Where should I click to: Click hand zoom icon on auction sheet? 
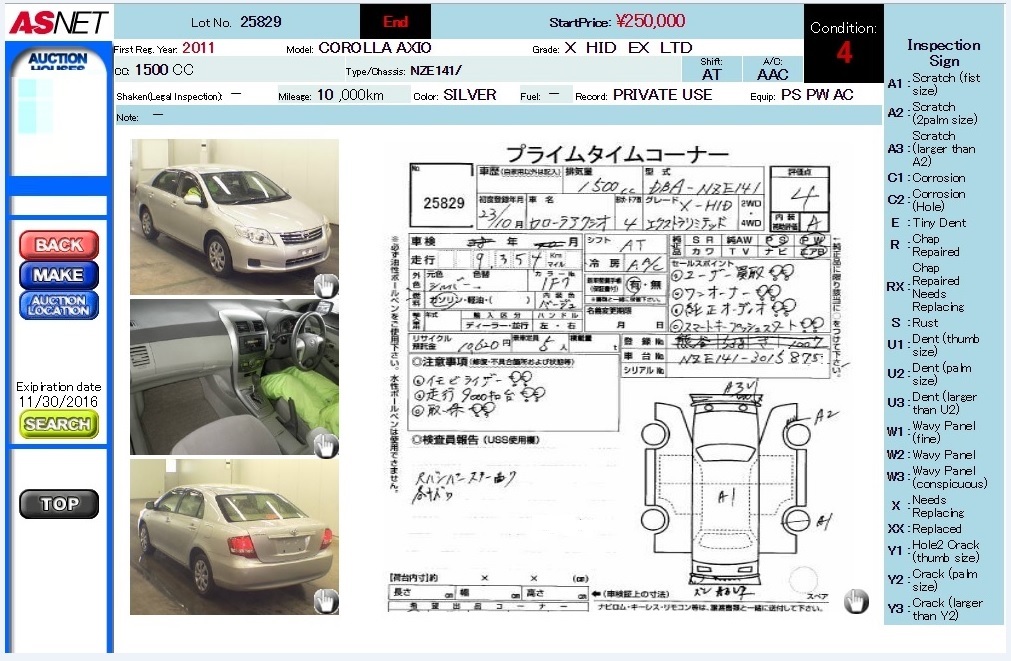pyautogui.click(x=856, y=600)
